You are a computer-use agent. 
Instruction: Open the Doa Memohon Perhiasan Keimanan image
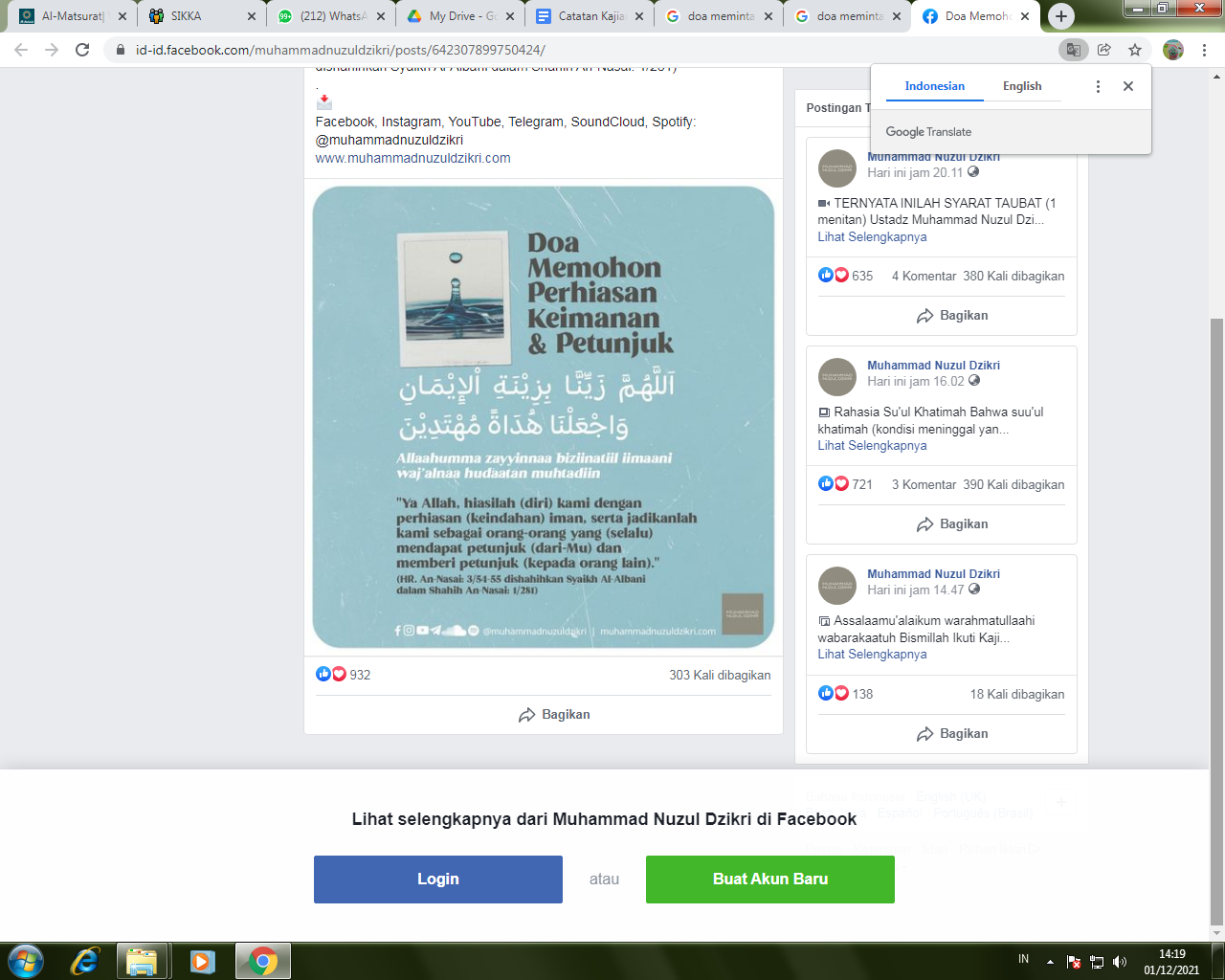[x=544, y=417]
